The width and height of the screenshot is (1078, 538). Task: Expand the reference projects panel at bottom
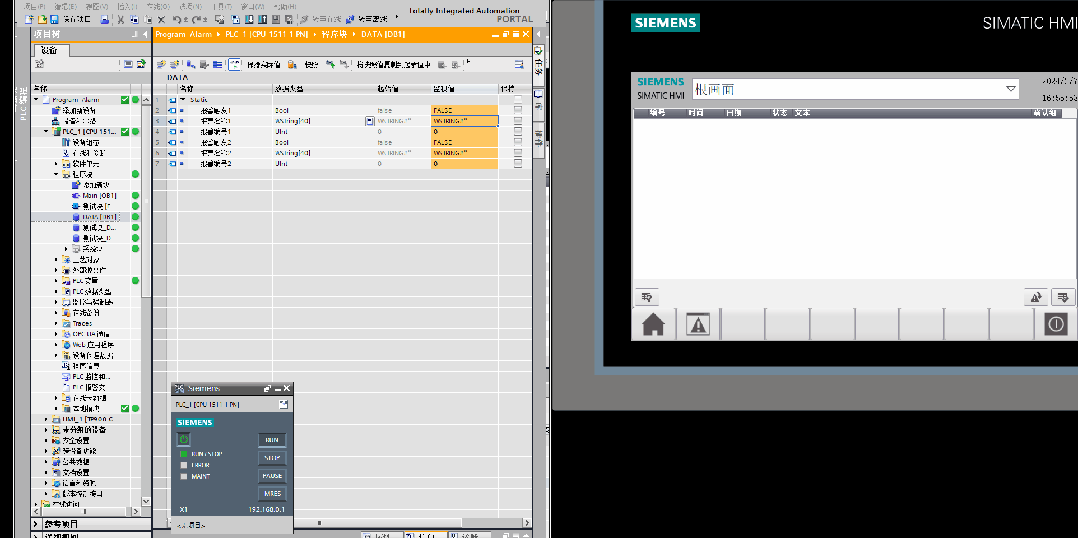37,524
